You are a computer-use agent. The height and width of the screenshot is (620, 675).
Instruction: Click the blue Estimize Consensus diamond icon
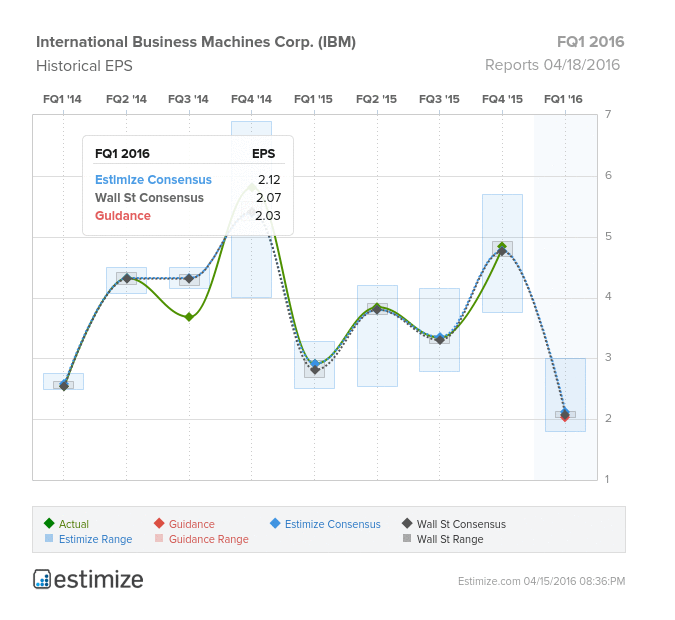click(x=275, y=523)
